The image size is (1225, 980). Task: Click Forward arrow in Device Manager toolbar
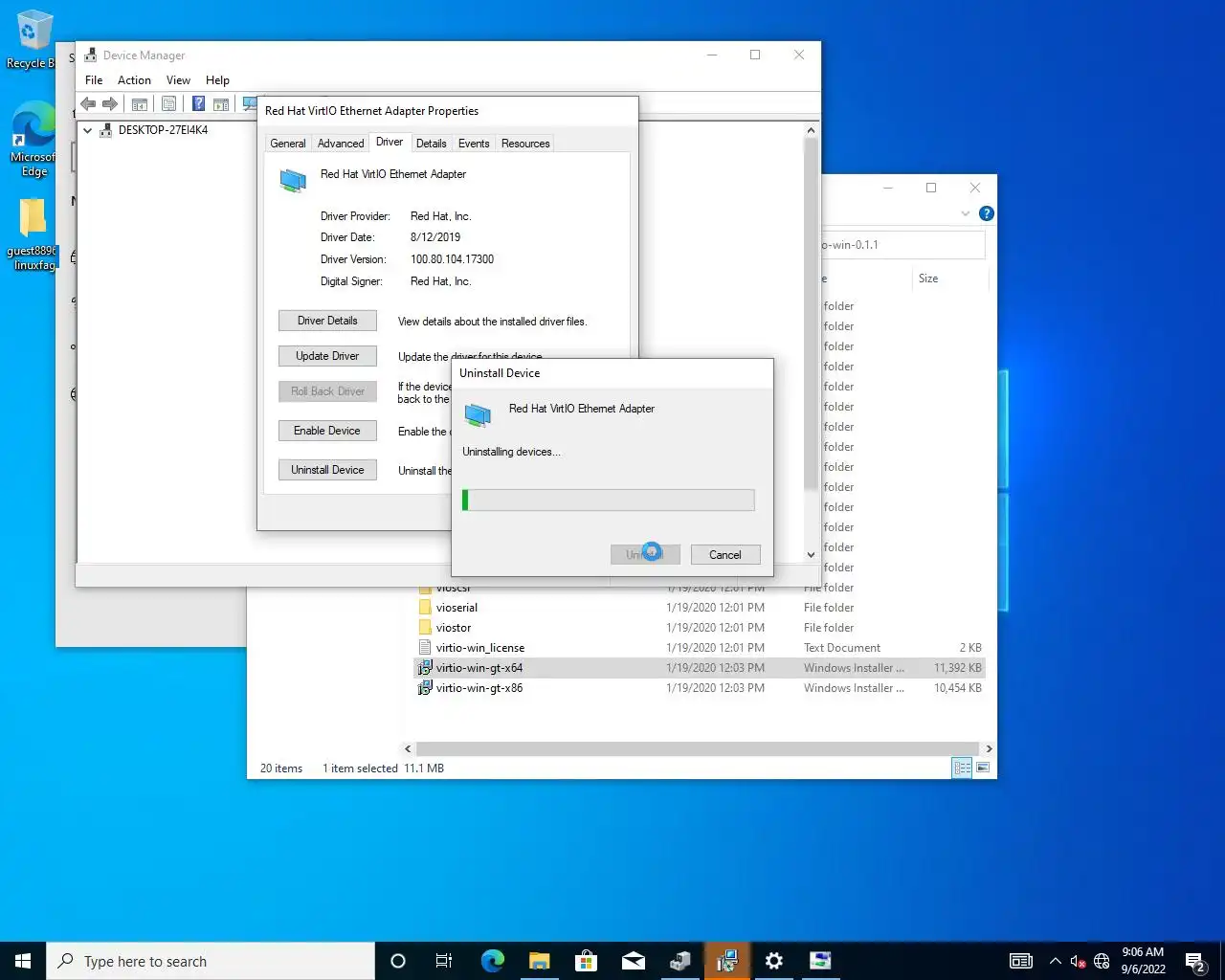click(110, 103)
